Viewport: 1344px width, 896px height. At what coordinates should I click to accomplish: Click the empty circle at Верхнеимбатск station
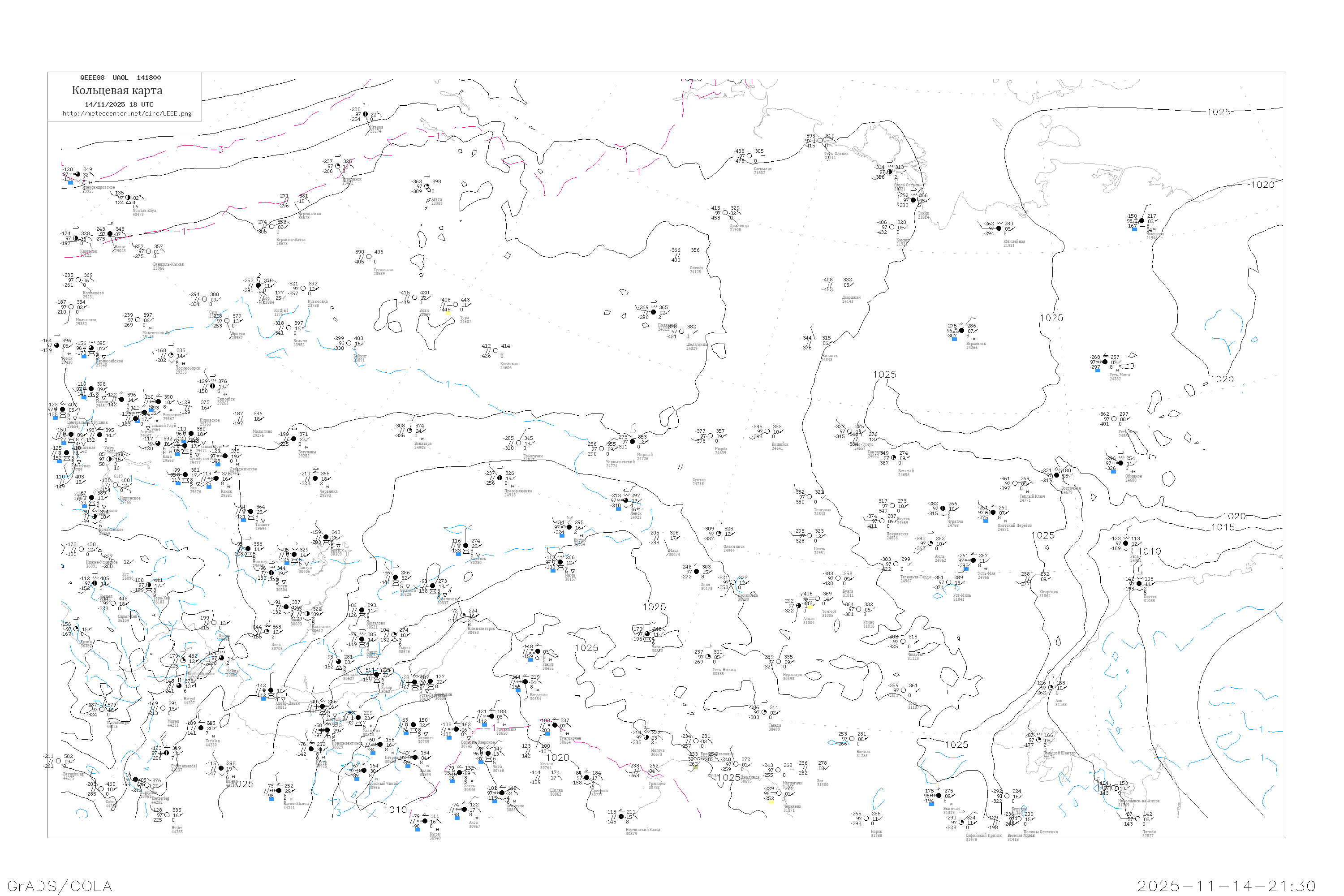[271, 227]
